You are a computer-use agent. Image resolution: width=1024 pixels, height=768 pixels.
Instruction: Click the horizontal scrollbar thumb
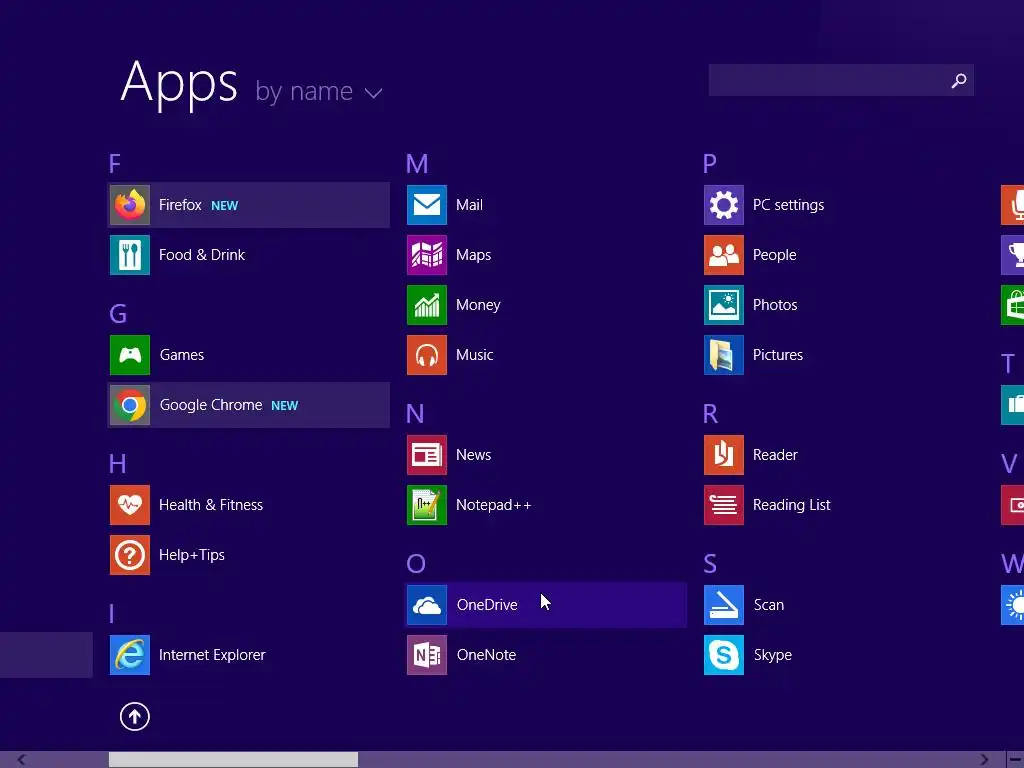click(x=233, y=760)
